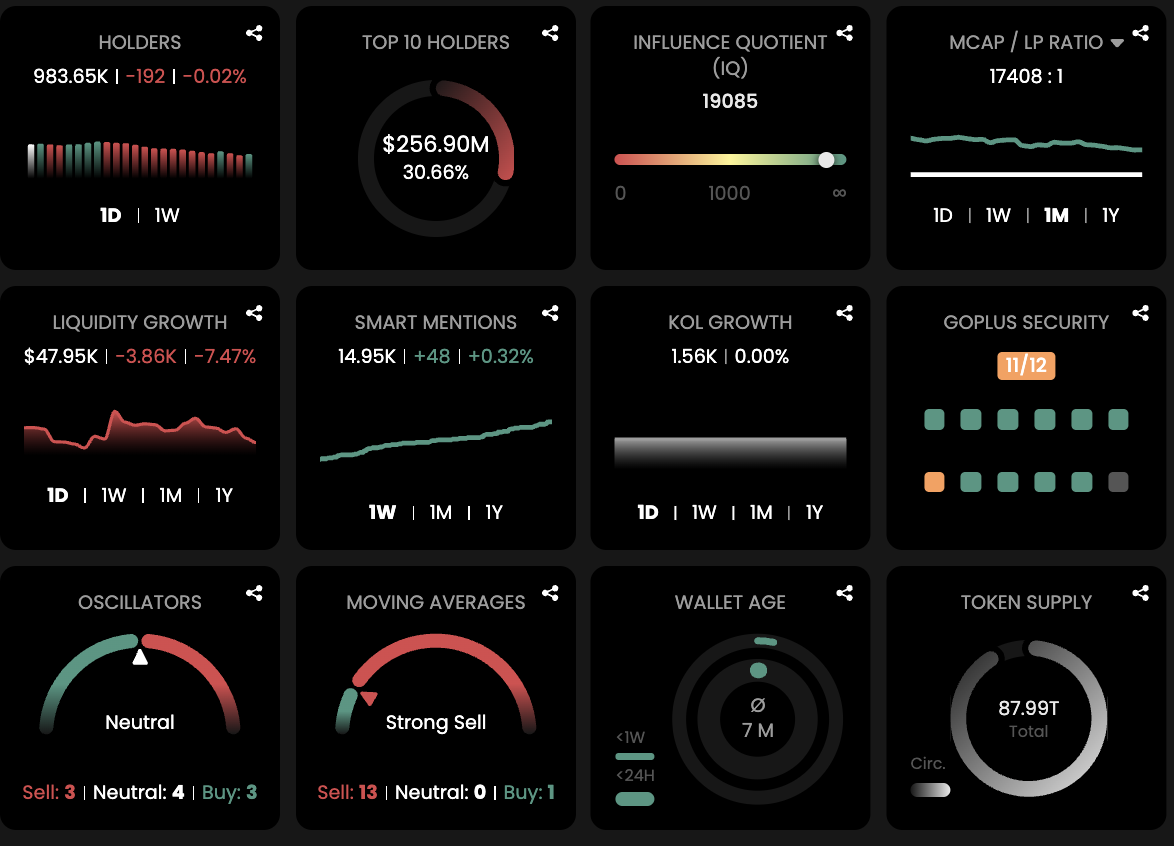Click the orange GoPlus security indicator square
Screen dimensions: 1174x846
pos(934,482)
